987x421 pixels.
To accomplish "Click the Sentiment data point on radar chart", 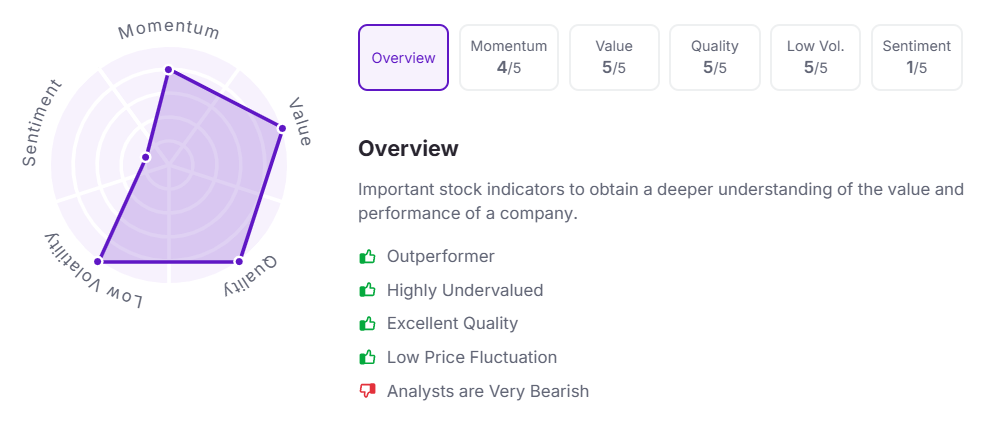I will click(146, 157).
